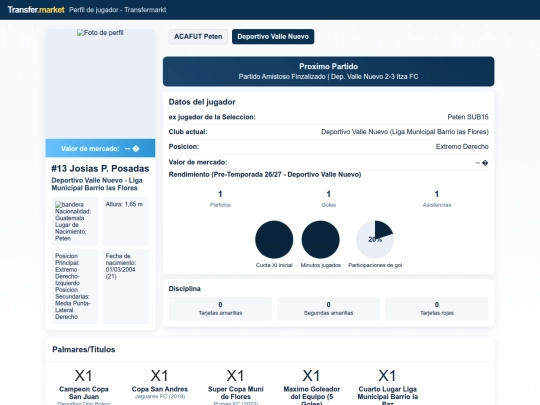Click the Super Copa Muni de Flores title

click(x=236, y=393)
